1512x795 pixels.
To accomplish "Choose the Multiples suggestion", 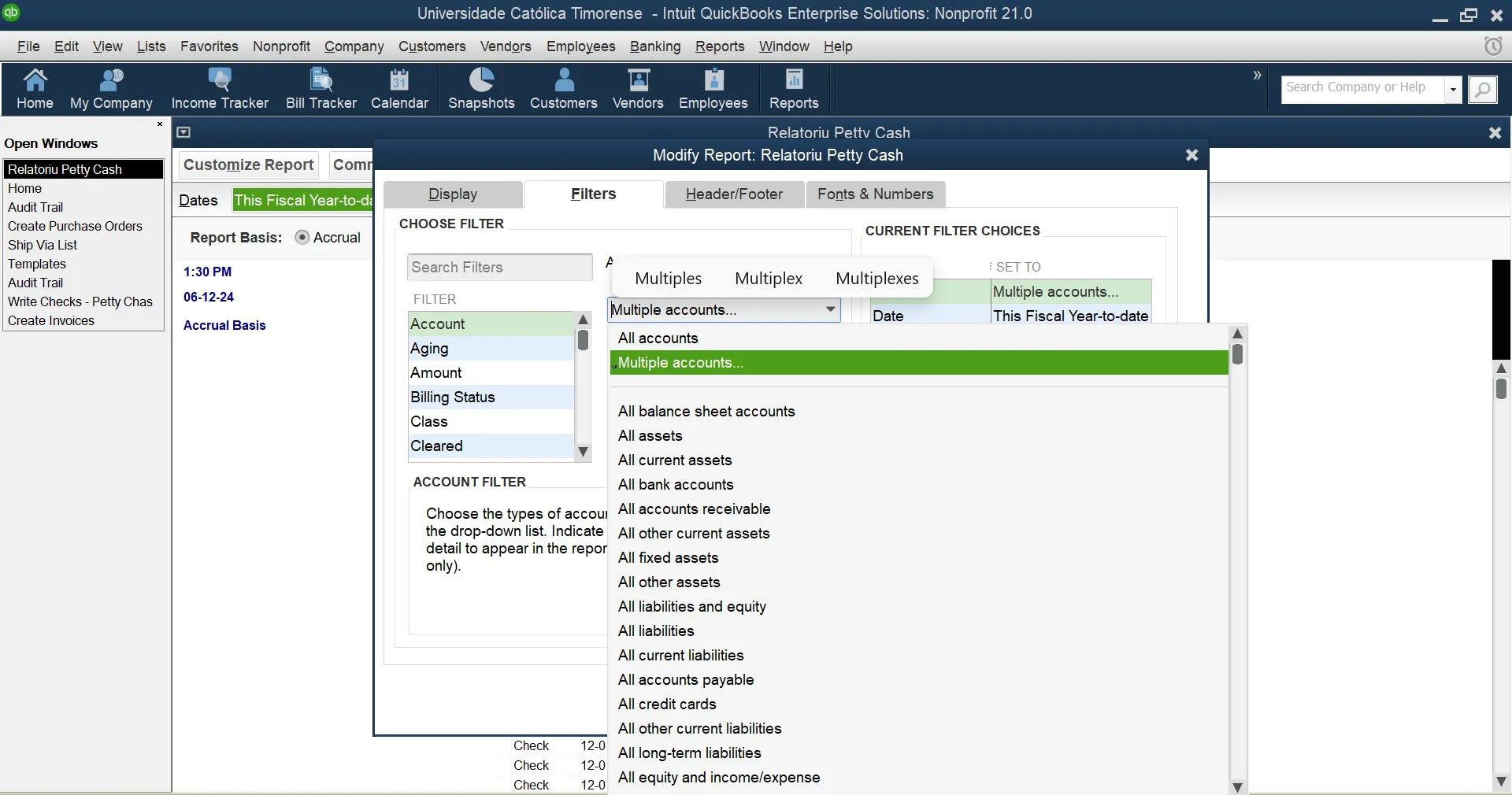I will pyautogui.click(x=668, y=279).
